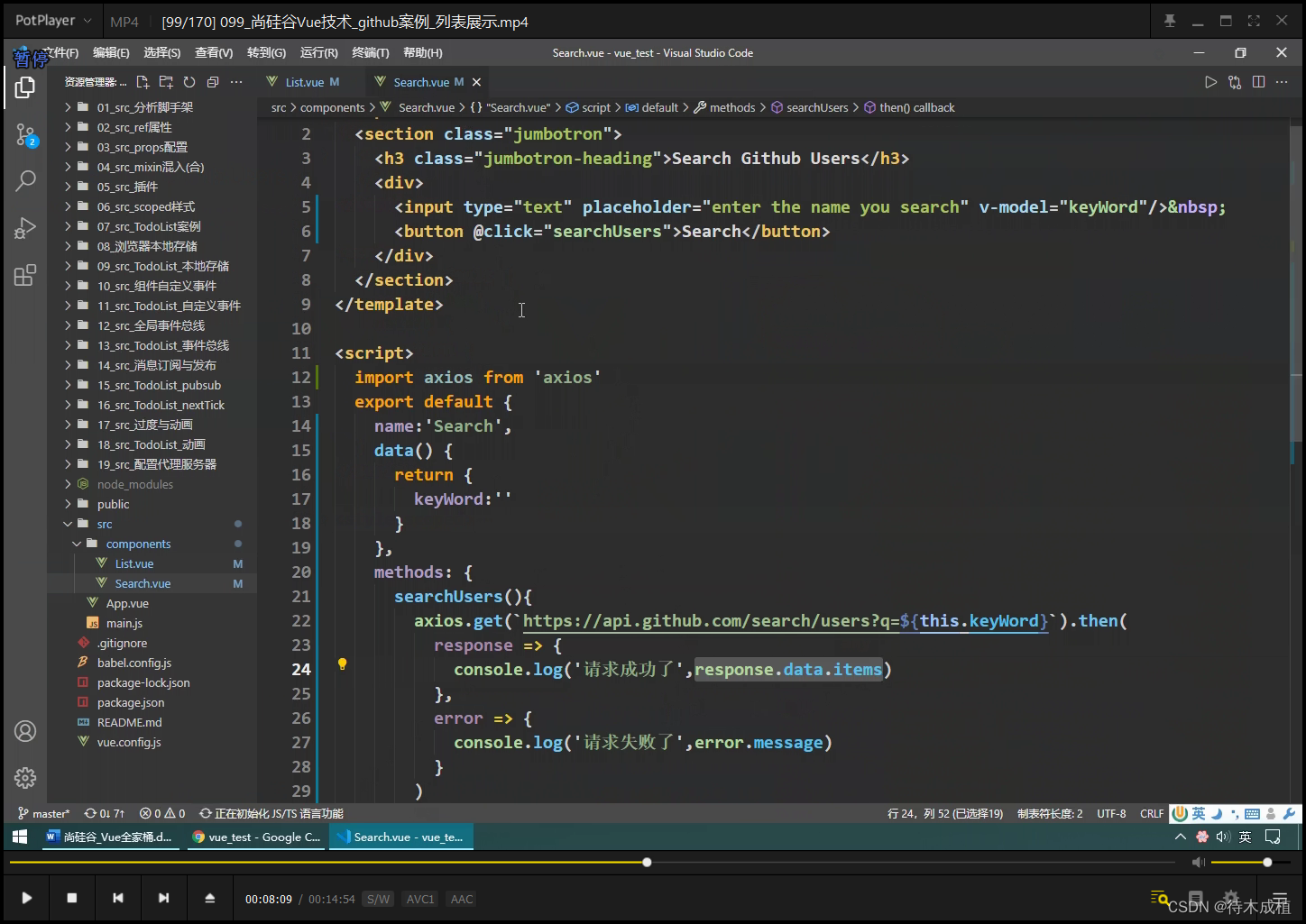Viewport: 1306px width, 924px height.
Task: Click errors and warnings count in status bar
Action: pos(162,813)
